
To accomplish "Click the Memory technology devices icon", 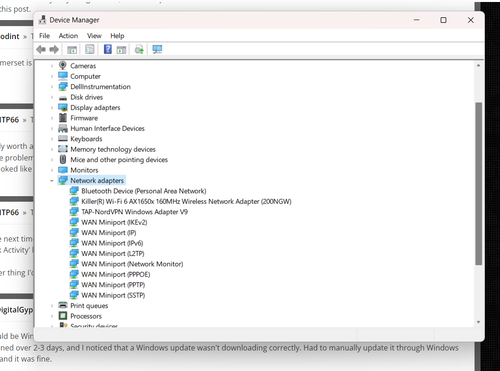I will 63,149.
